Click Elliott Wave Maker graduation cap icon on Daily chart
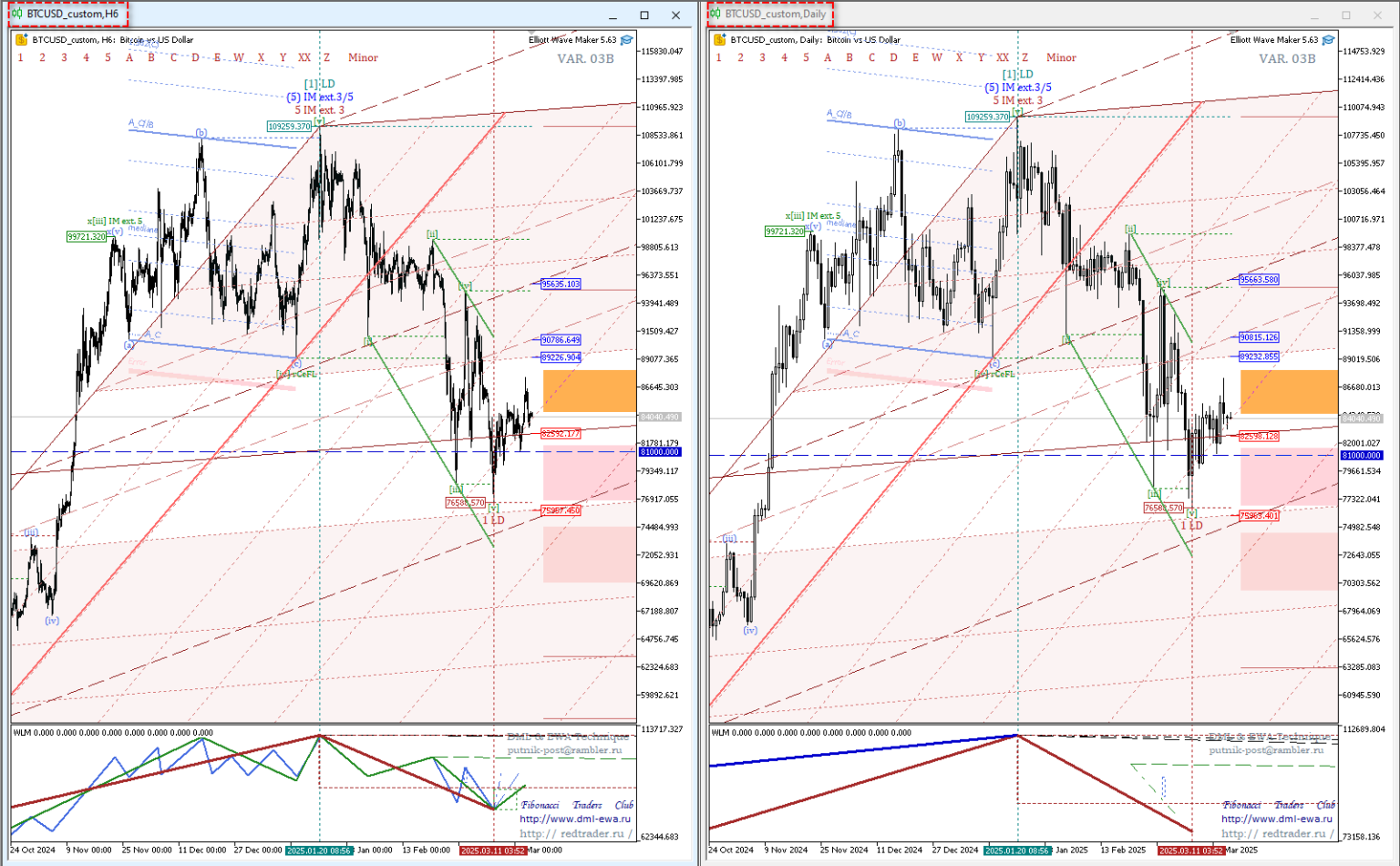The width and height of the screenshot is (1400, 866). click(x=1329, y=40)
